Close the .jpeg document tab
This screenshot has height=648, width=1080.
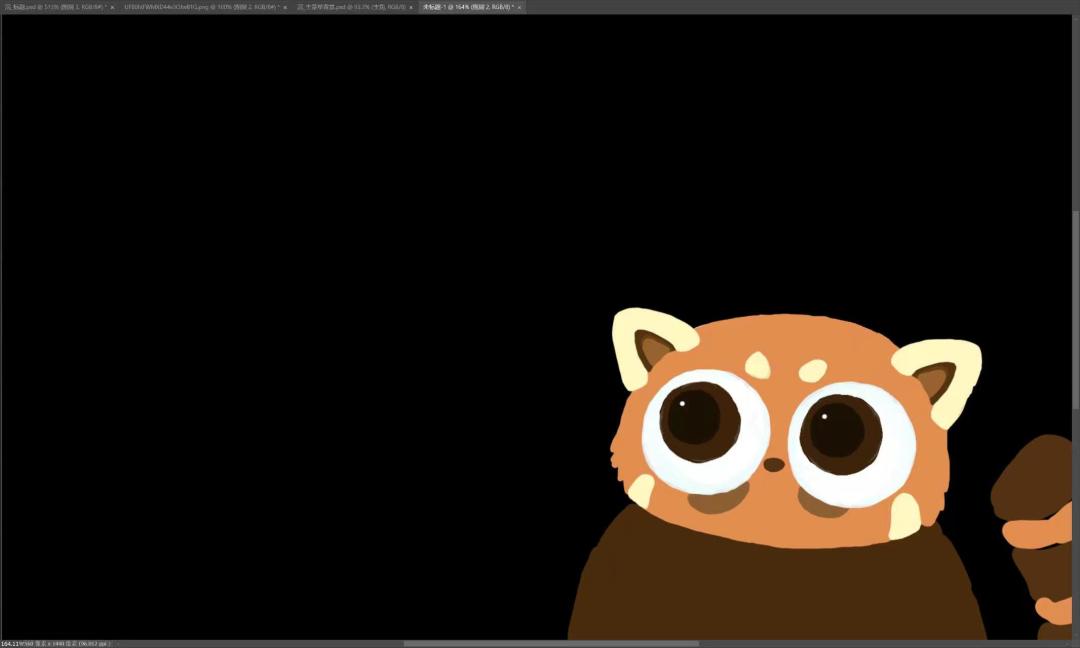[285, 7]
